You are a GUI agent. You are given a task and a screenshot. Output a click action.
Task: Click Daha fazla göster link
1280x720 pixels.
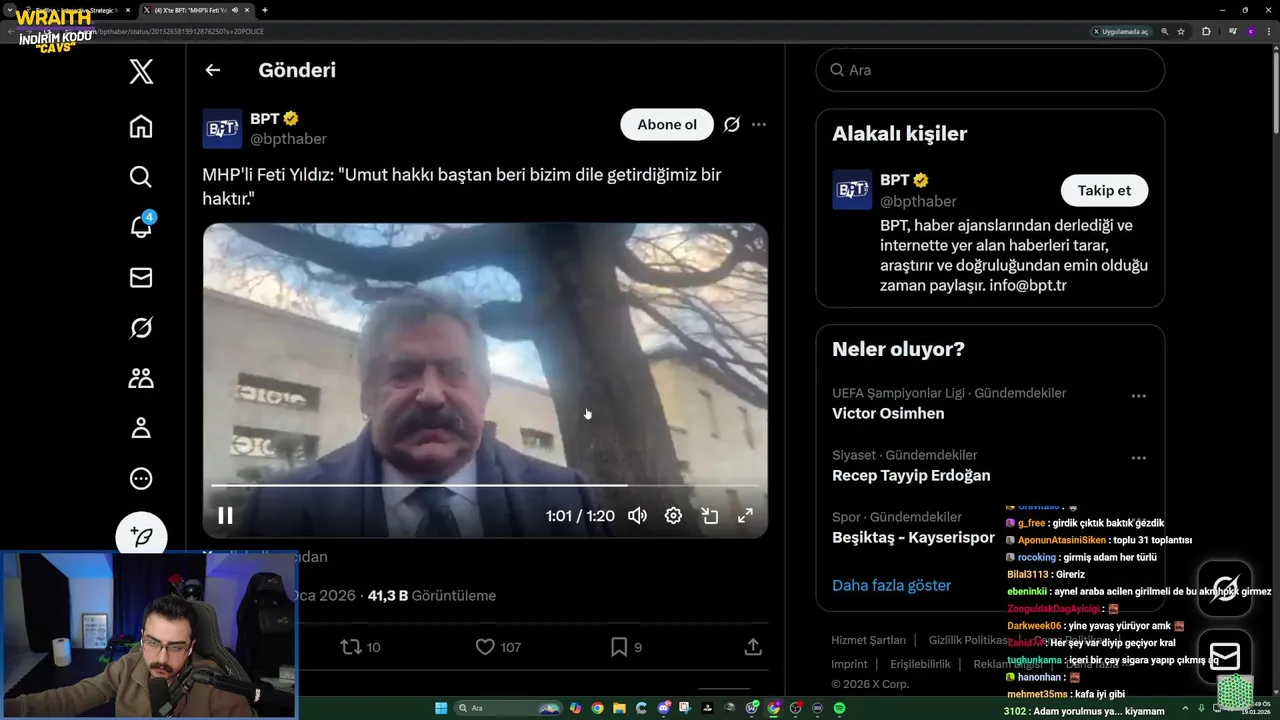point(891,585)
